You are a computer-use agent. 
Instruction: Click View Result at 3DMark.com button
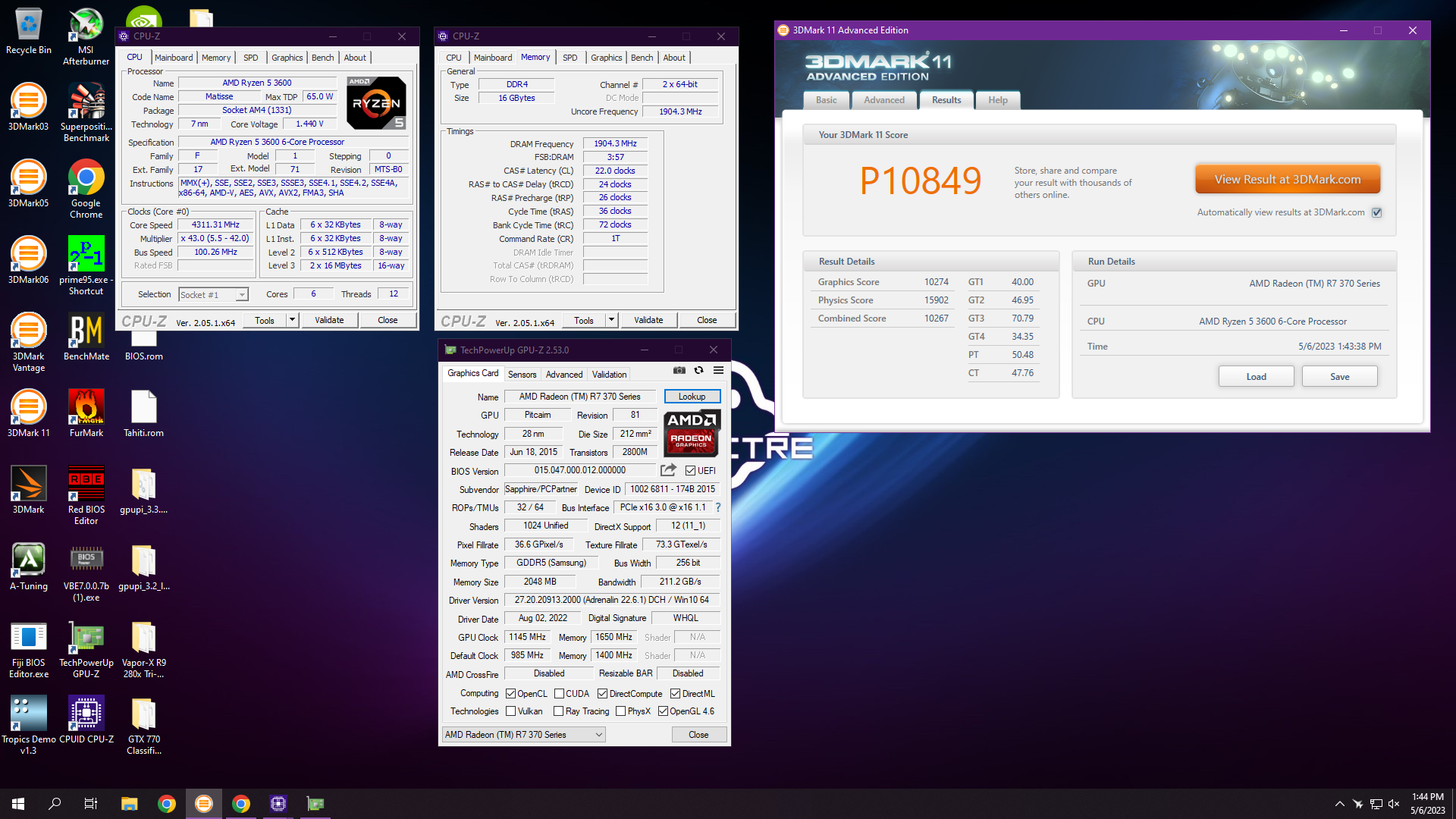[1287, 180]
